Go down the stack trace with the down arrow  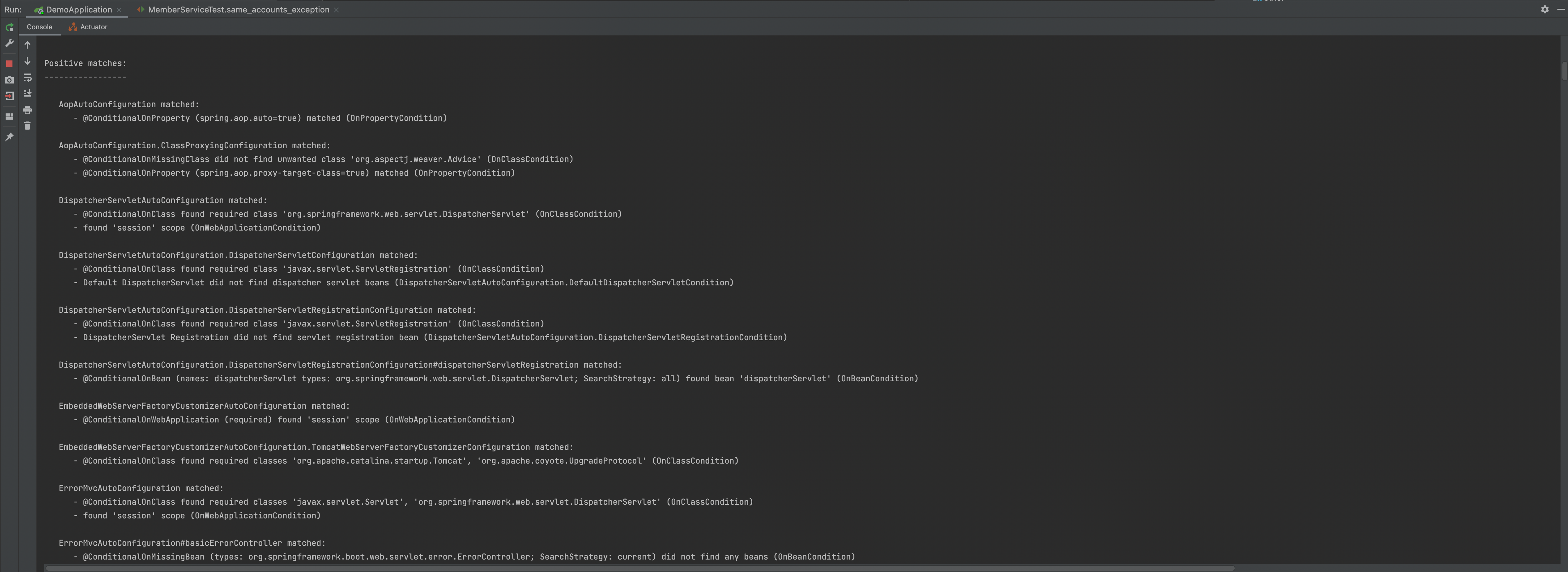pos(27,61)
